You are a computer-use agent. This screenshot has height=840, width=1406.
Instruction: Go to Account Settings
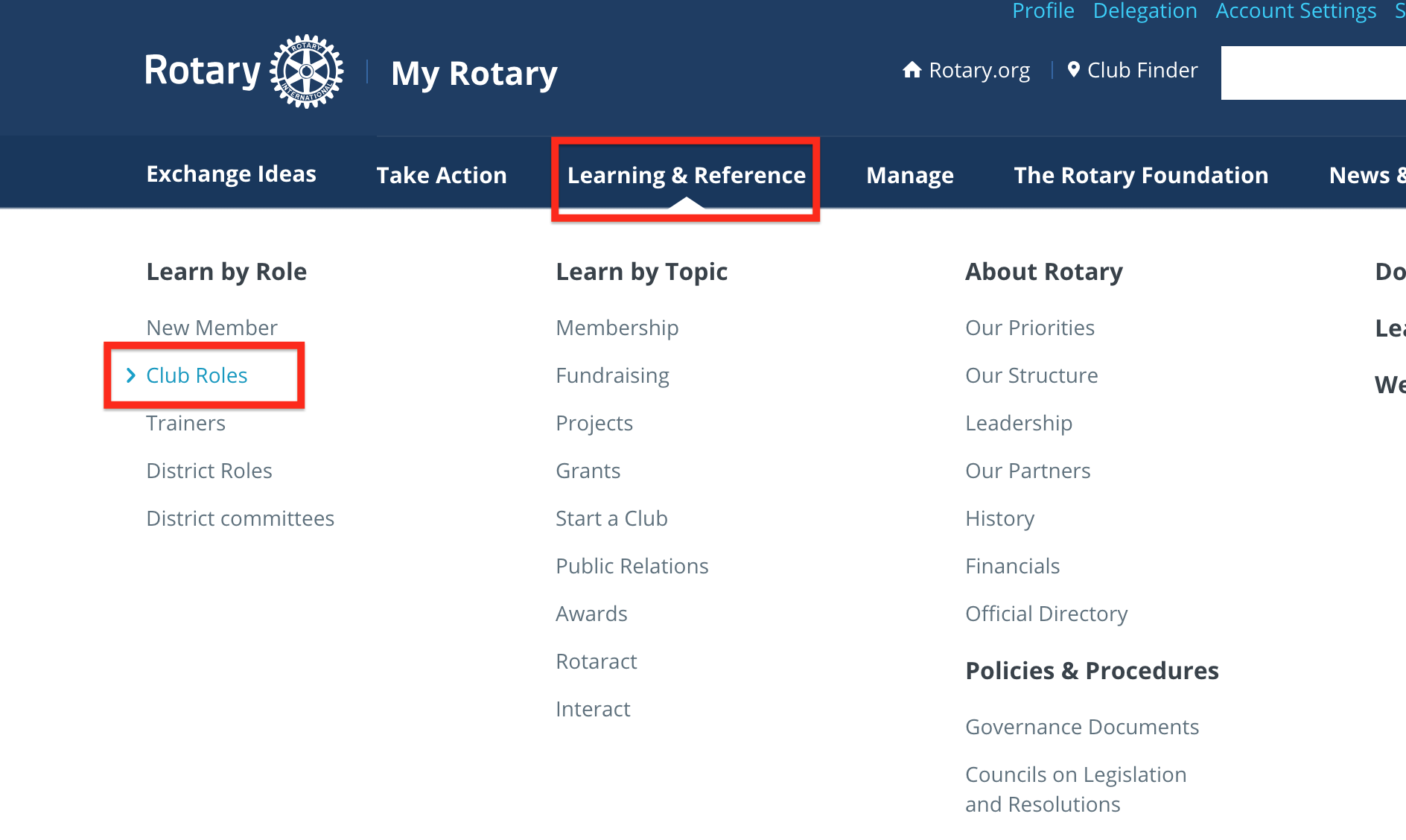(x=1295, y=11)
